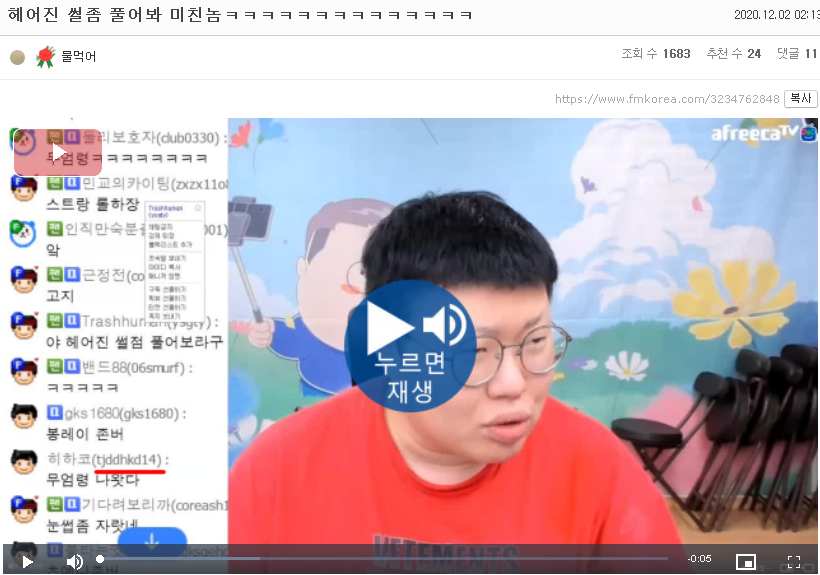
Task: Click chat message '눈썹좀 자랐네'
Action: (x=93, y=526)
